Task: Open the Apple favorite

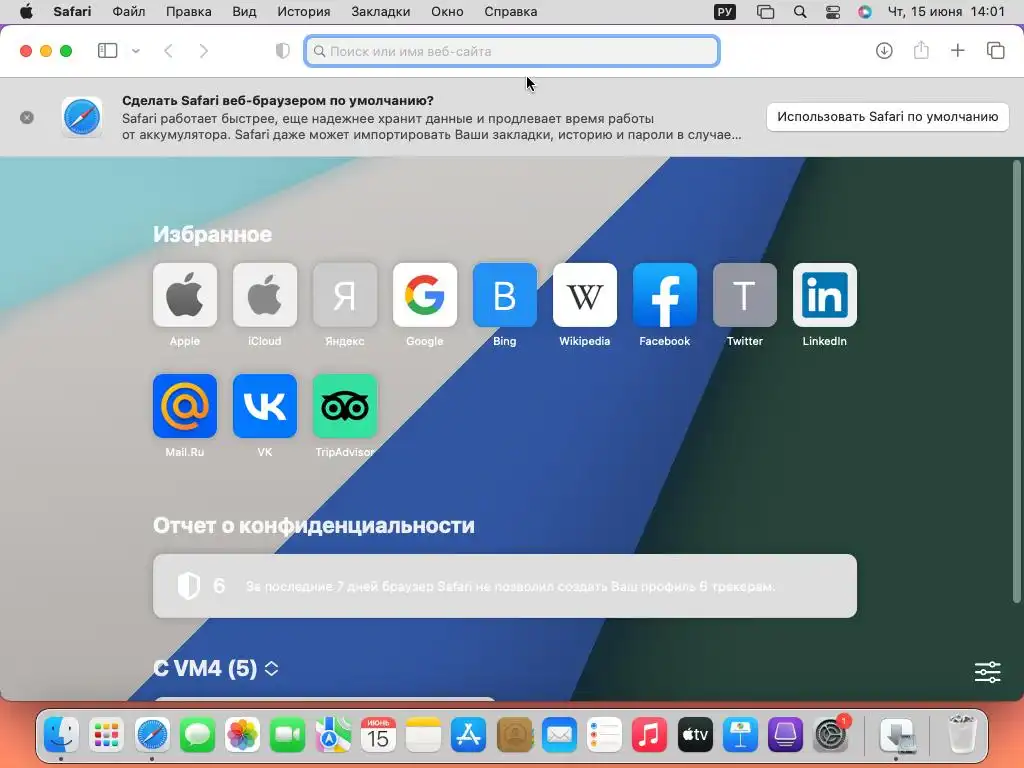Action: (185, 295)
